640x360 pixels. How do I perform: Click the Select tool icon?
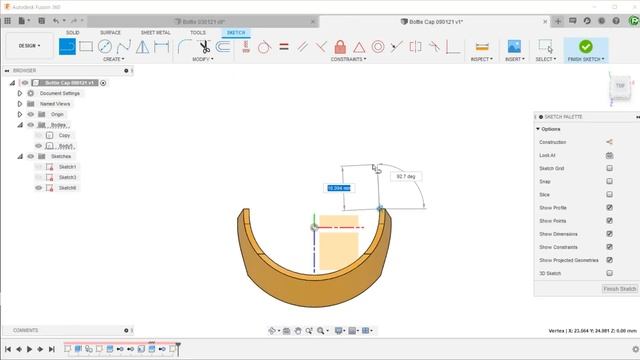point(545,47)
